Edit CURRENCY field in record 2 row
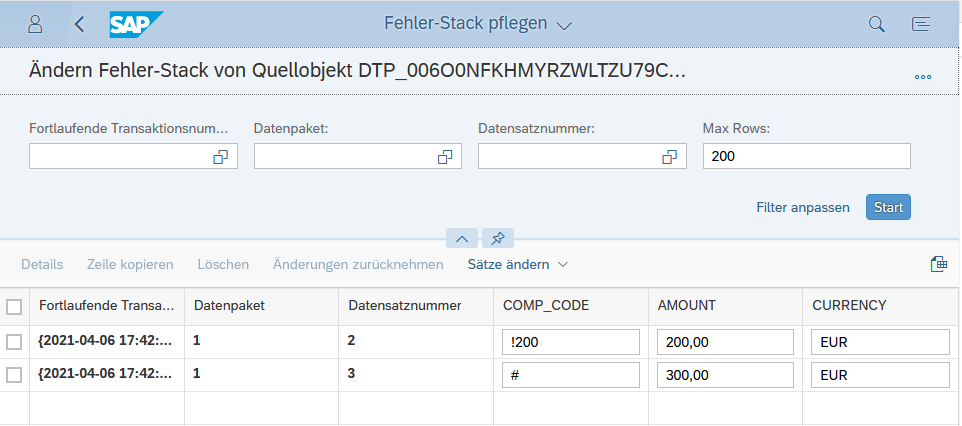This screenshot has width=962, height=426. click(880, 342)
